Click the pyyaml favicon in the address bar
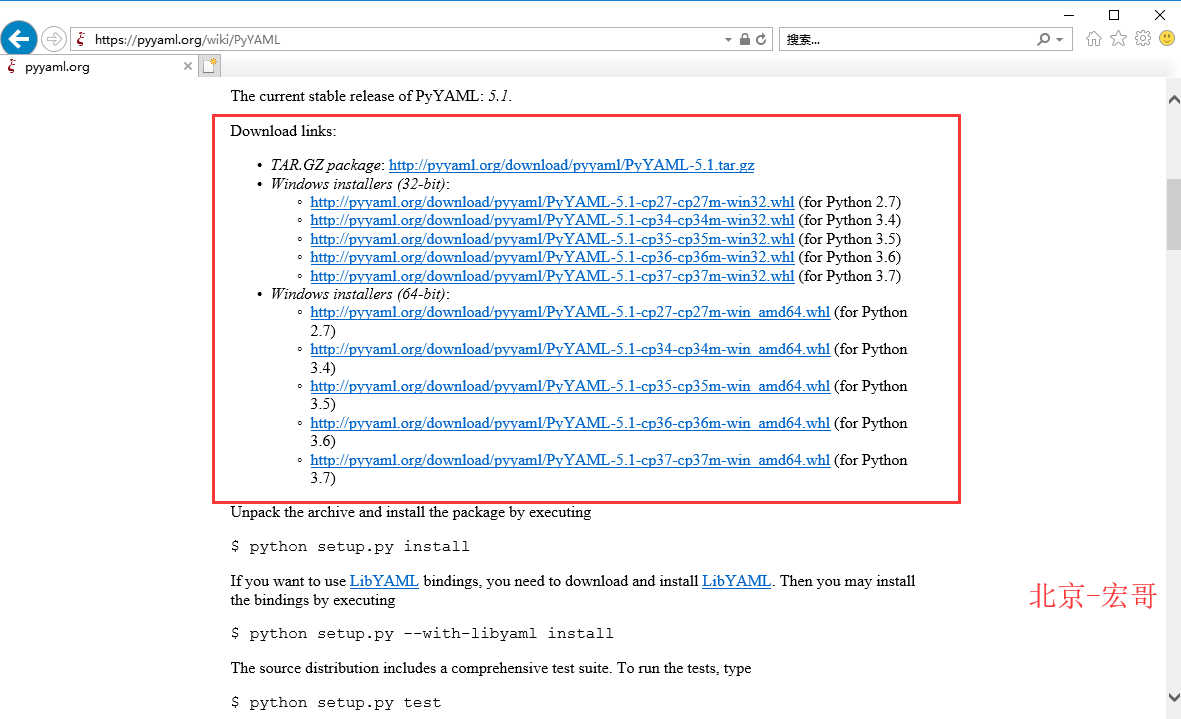1181x719 pixels. pyautogui.click(x=81, y=38)
